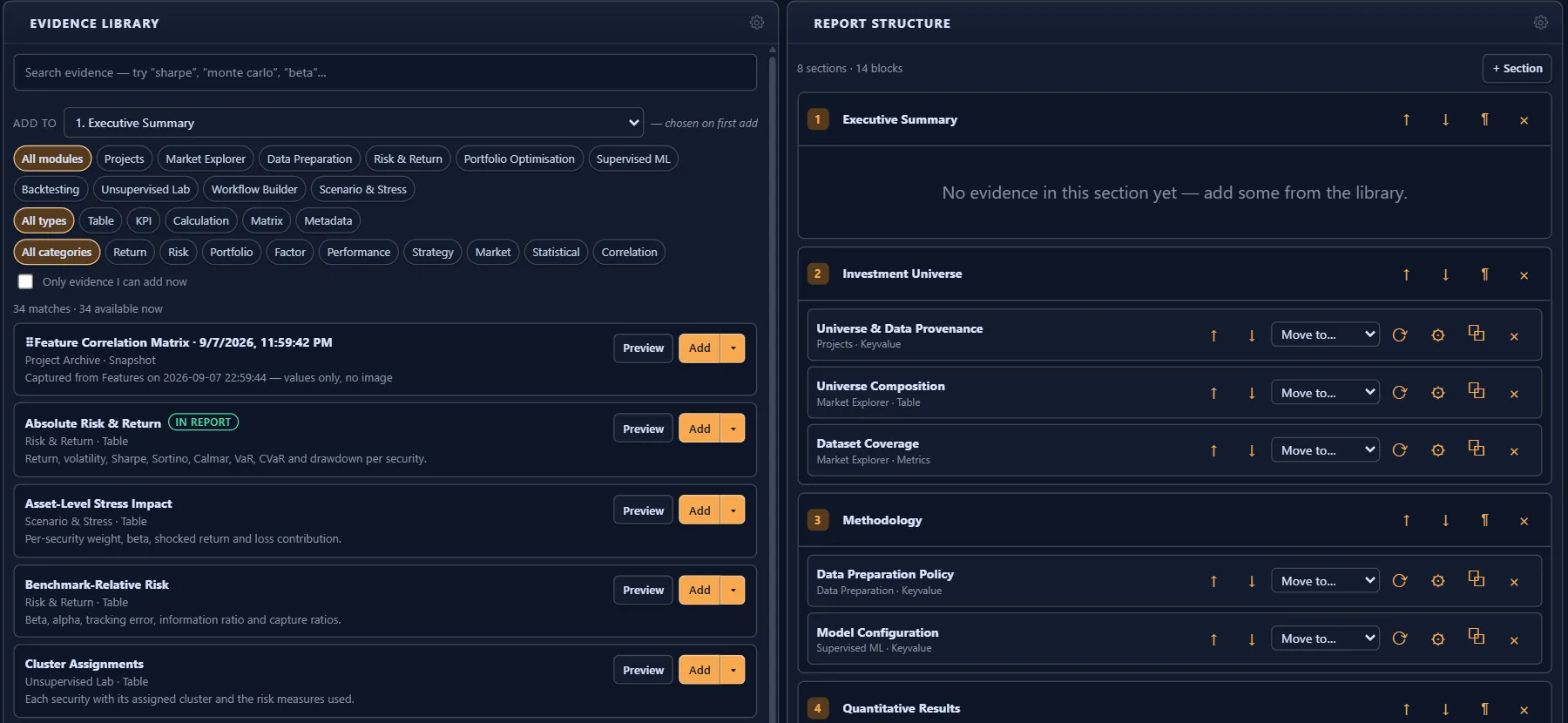The image size is (1568, 723).
Task: Open Move to dropdown for Dataset Coverage
Action: tap(1325, 450)
